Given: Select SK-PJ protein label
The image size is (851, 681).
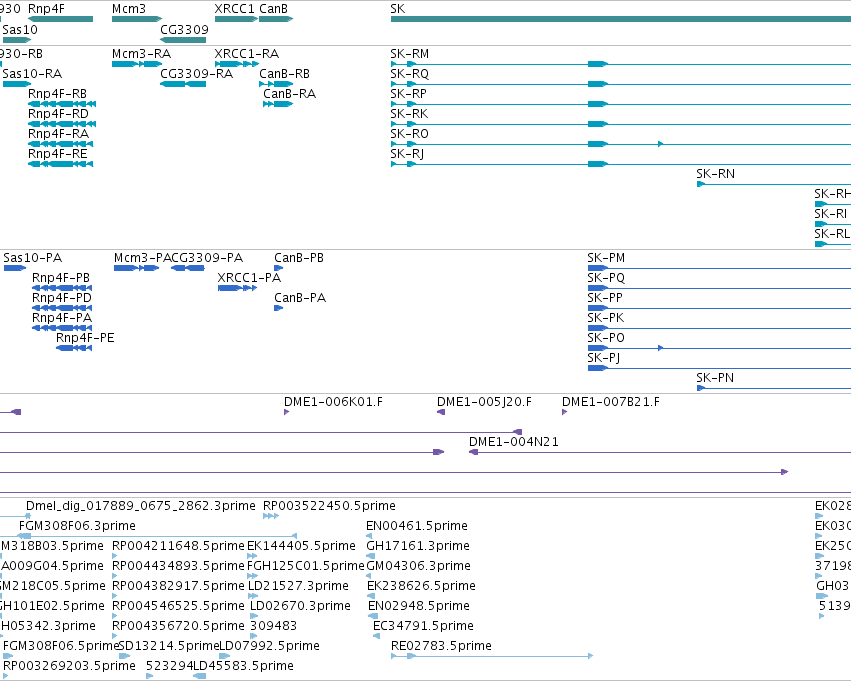Looking at the screenshot, I should coord(604,358).
